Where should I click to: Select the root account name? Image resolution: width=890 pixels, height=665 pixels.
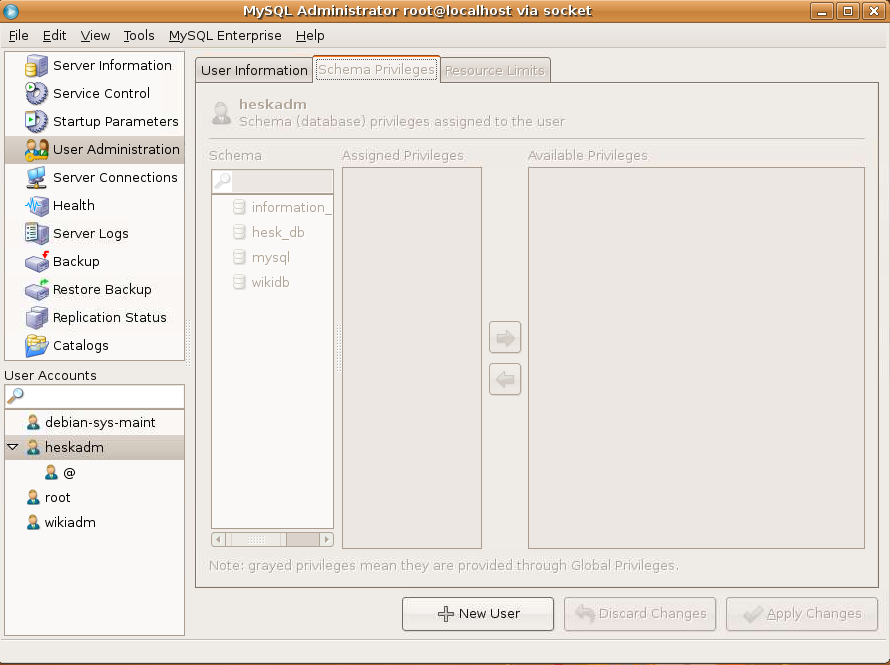(58, 498)
